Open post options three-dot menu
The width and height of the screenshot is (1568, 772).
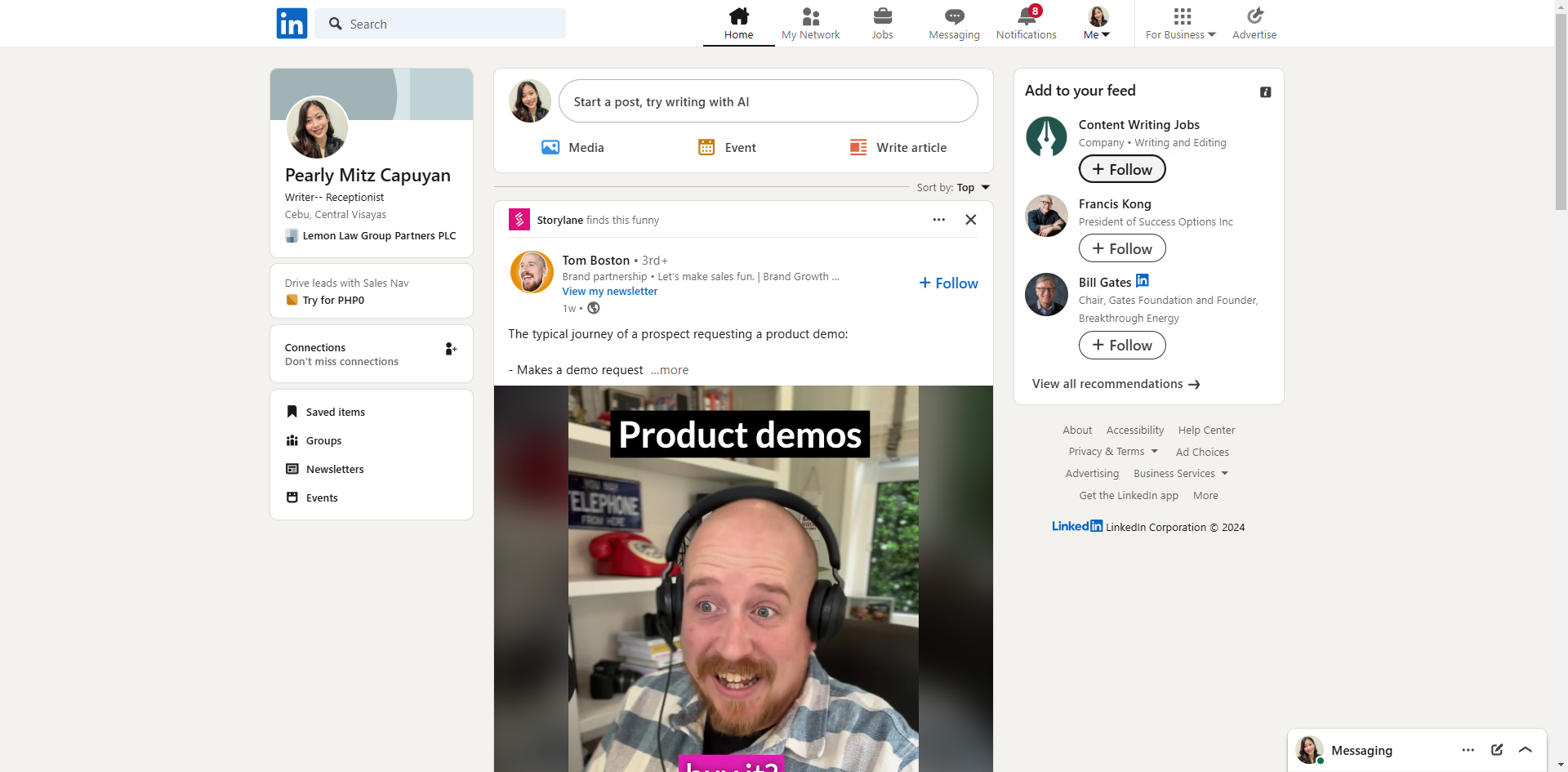coord(939,220)
